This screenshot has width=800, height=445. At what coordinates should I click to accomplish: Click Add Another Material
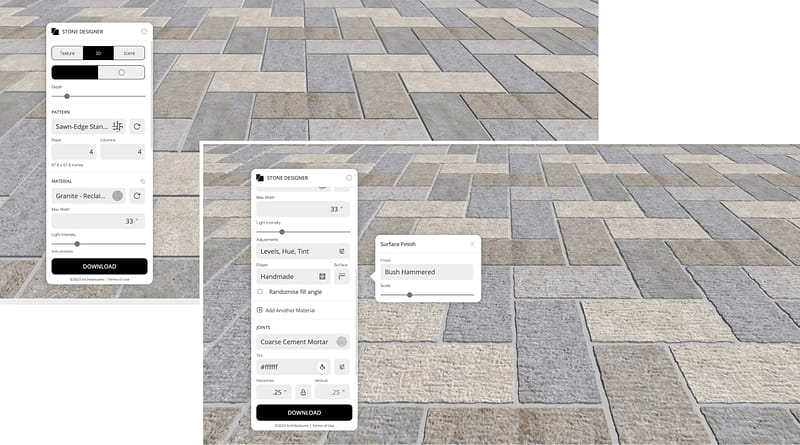(x=288, y=310)
